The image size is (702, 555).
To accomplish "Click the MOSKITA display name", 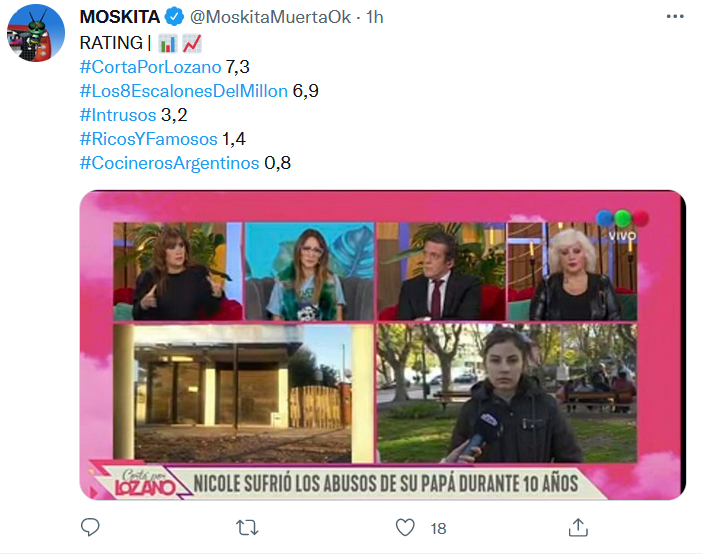I will (x=120, y=17).
